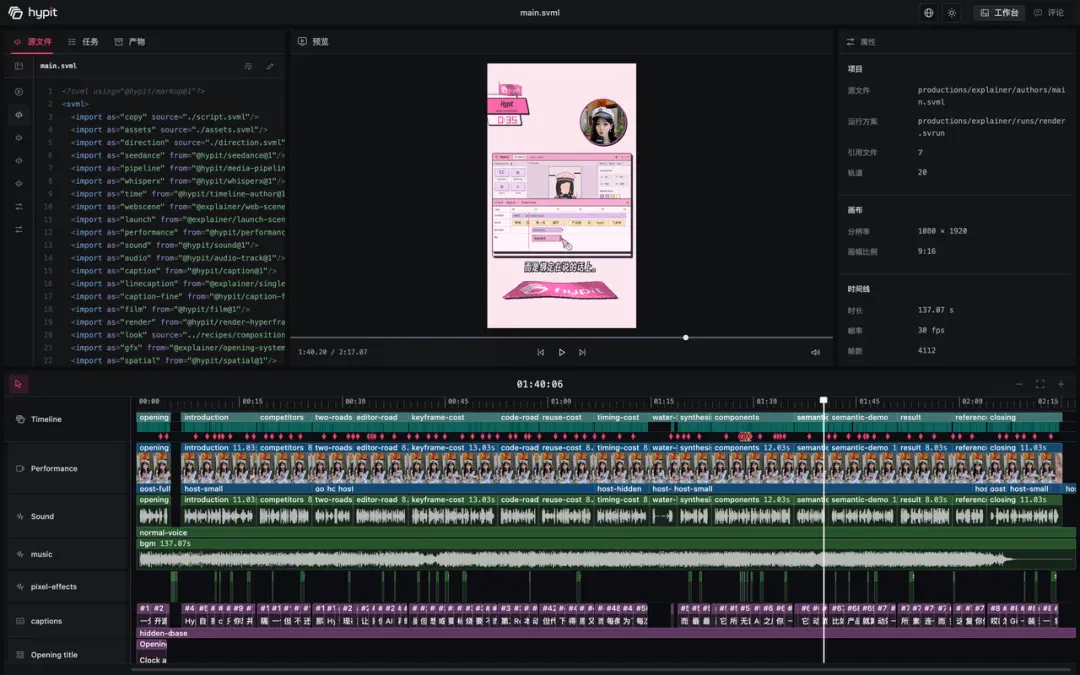This screenshot has height=675, width=1080.
Task: Open the 评论 comments panel
Action: coord(1049,12)
